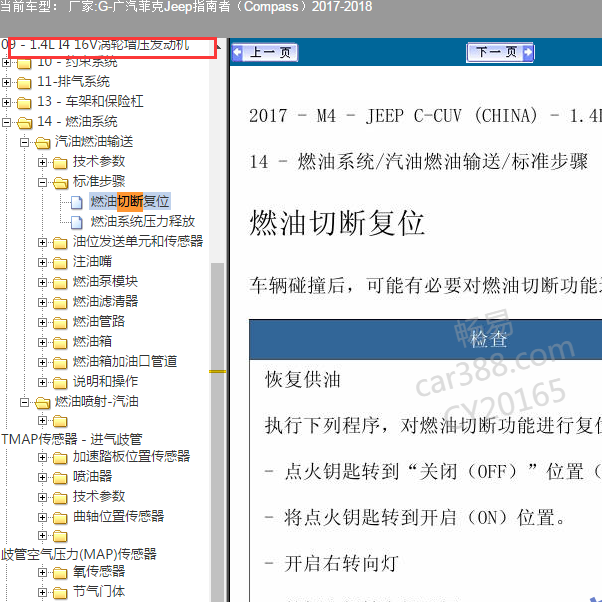
Task: Click the open folder icon of 燃油喷射-汽油
Action: point(43,403)
